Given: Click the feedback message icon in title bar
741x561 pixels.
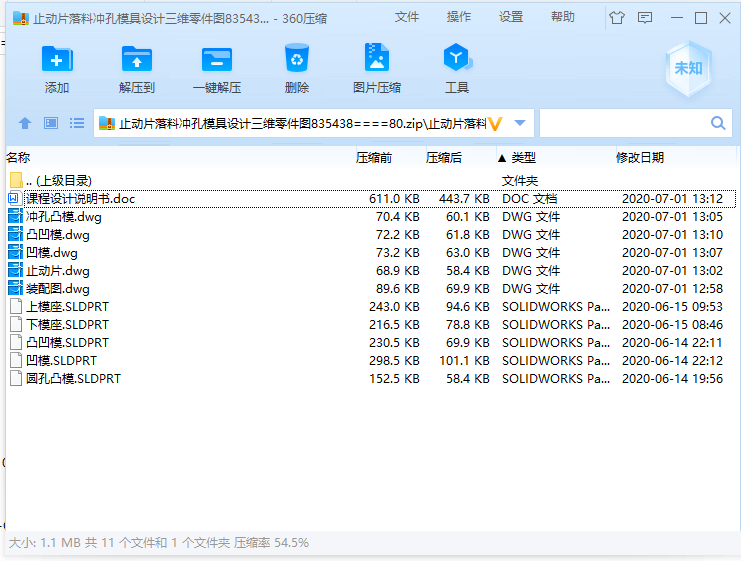Looking at the screenshot, I should (645, 18).
